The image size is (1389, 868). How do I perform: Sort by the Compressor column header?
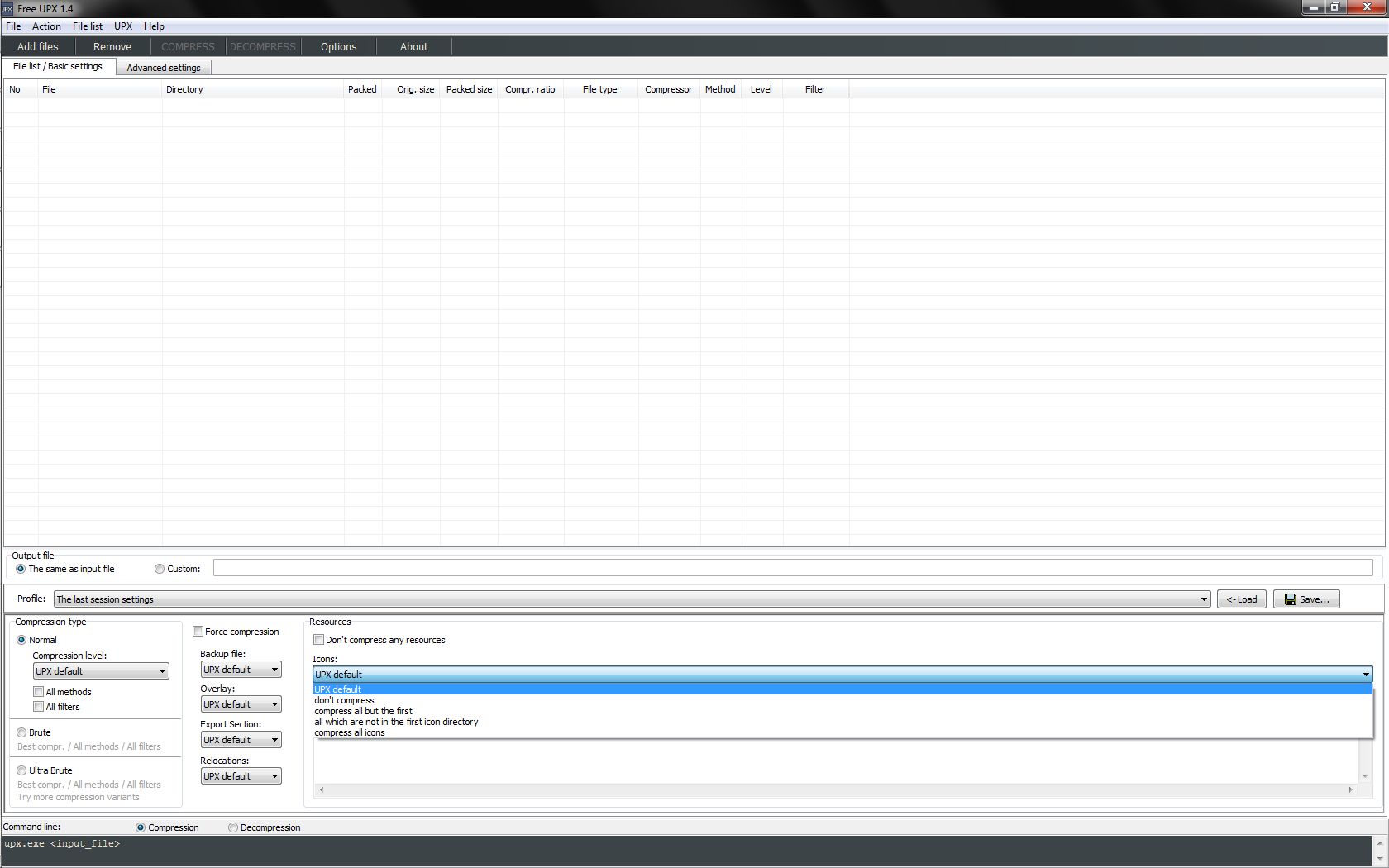tap(670, 89)
